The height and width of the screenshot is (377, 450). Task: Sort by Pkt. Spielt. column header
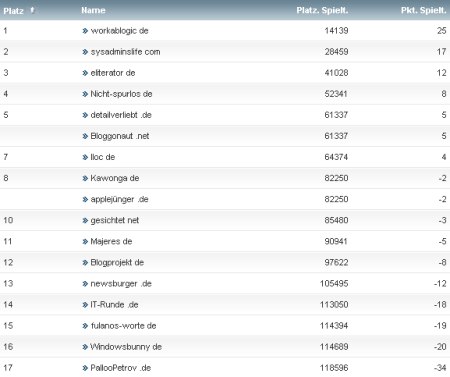[x=423, y=10]
